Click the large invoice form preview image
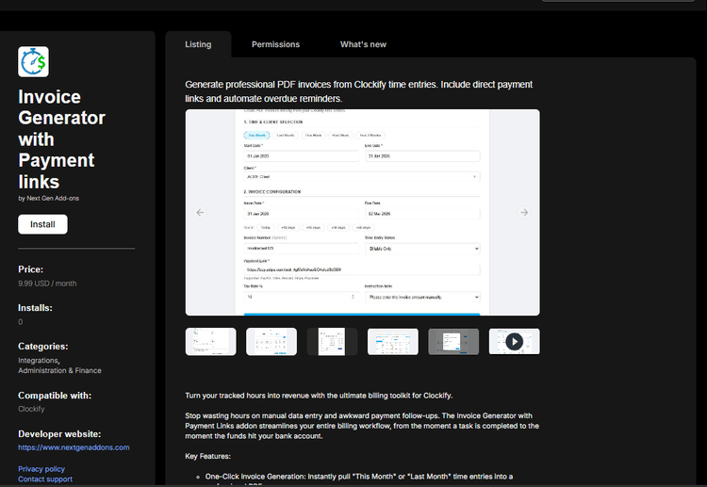This screenshot has height=487, width=707. [x=362, y=212]
